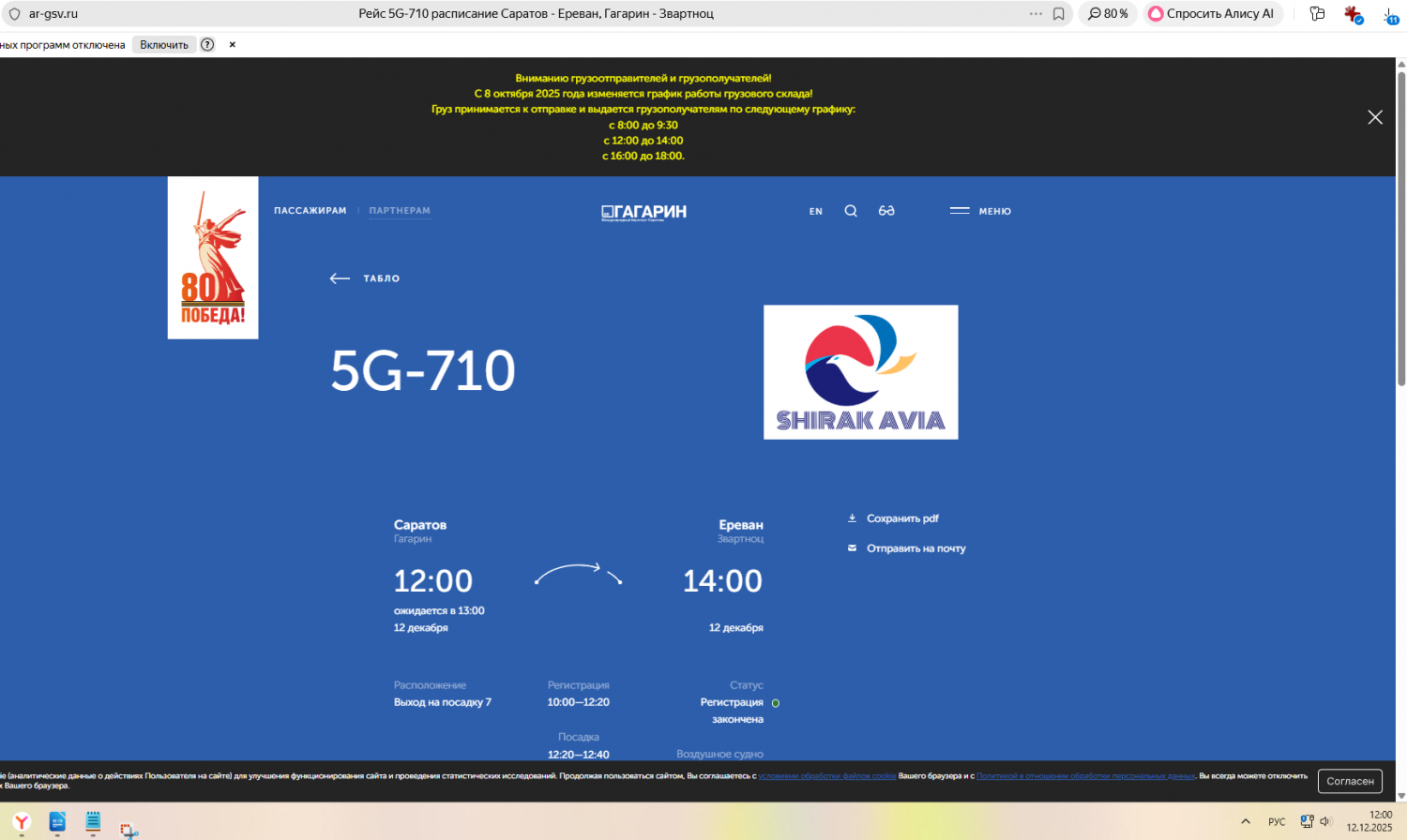The image size is (1407, 840).
Task: Send flight info via Отправить на почту
Action: click(915, 548)
